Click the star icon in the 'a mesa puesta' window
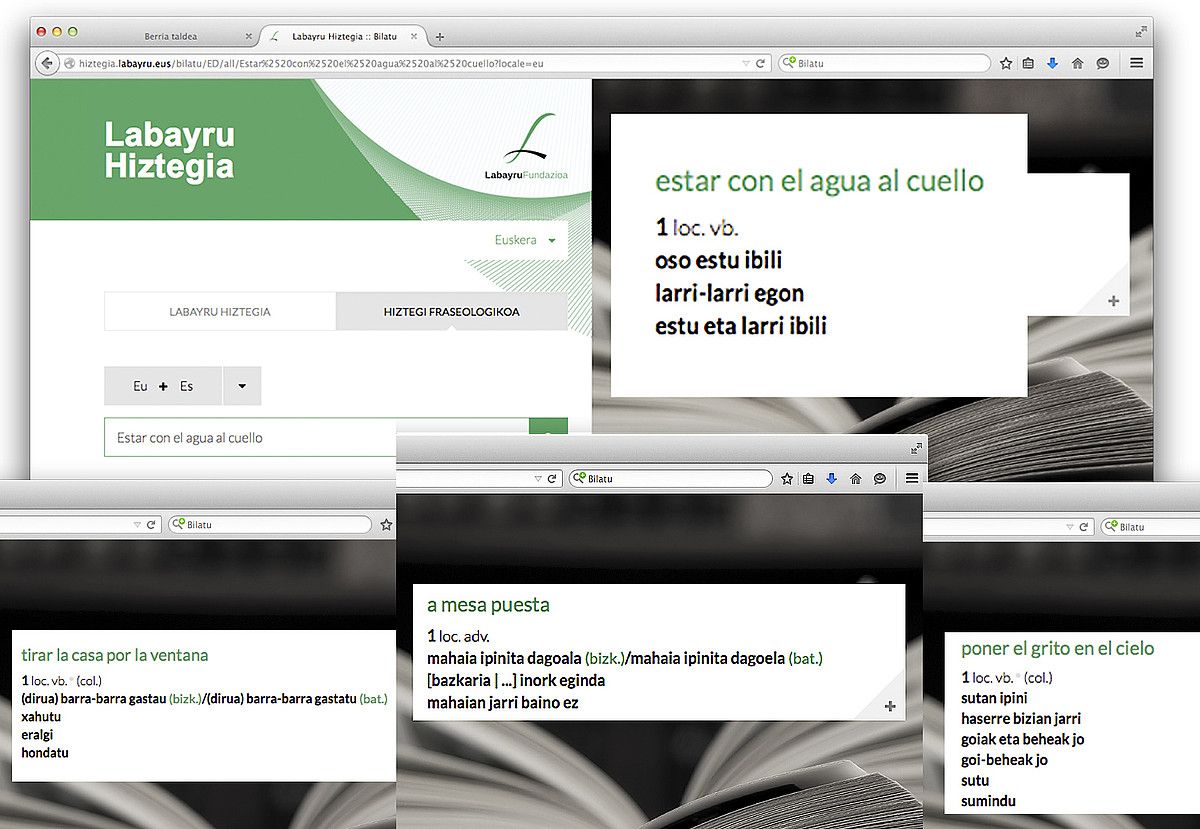This screenshot has height=829, width=1200. [x=787, y=479]
